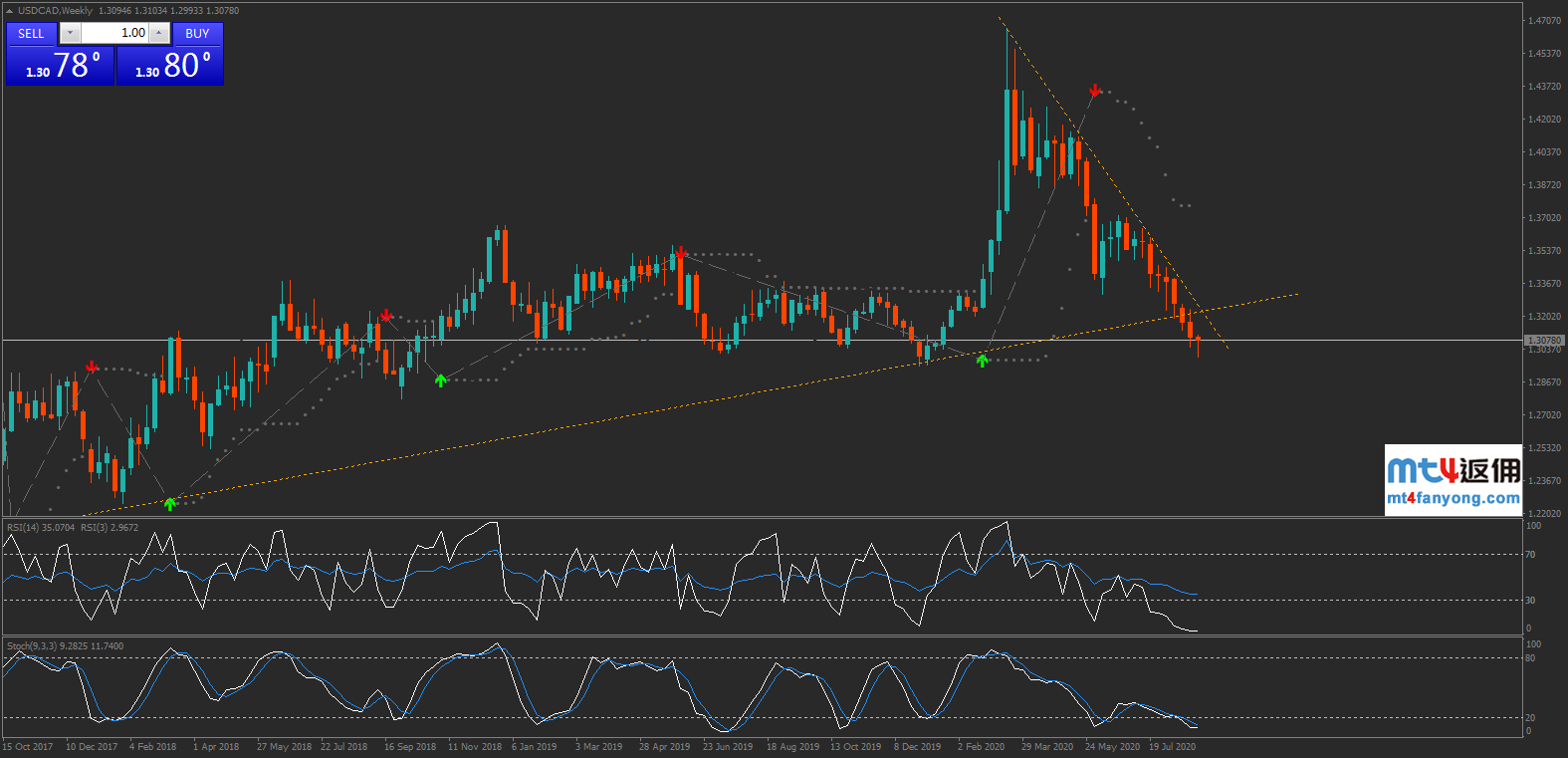The image size is (1568, 758).
Task: Click the 1.30780 current price label
Action: click(x=1543, y=341)
